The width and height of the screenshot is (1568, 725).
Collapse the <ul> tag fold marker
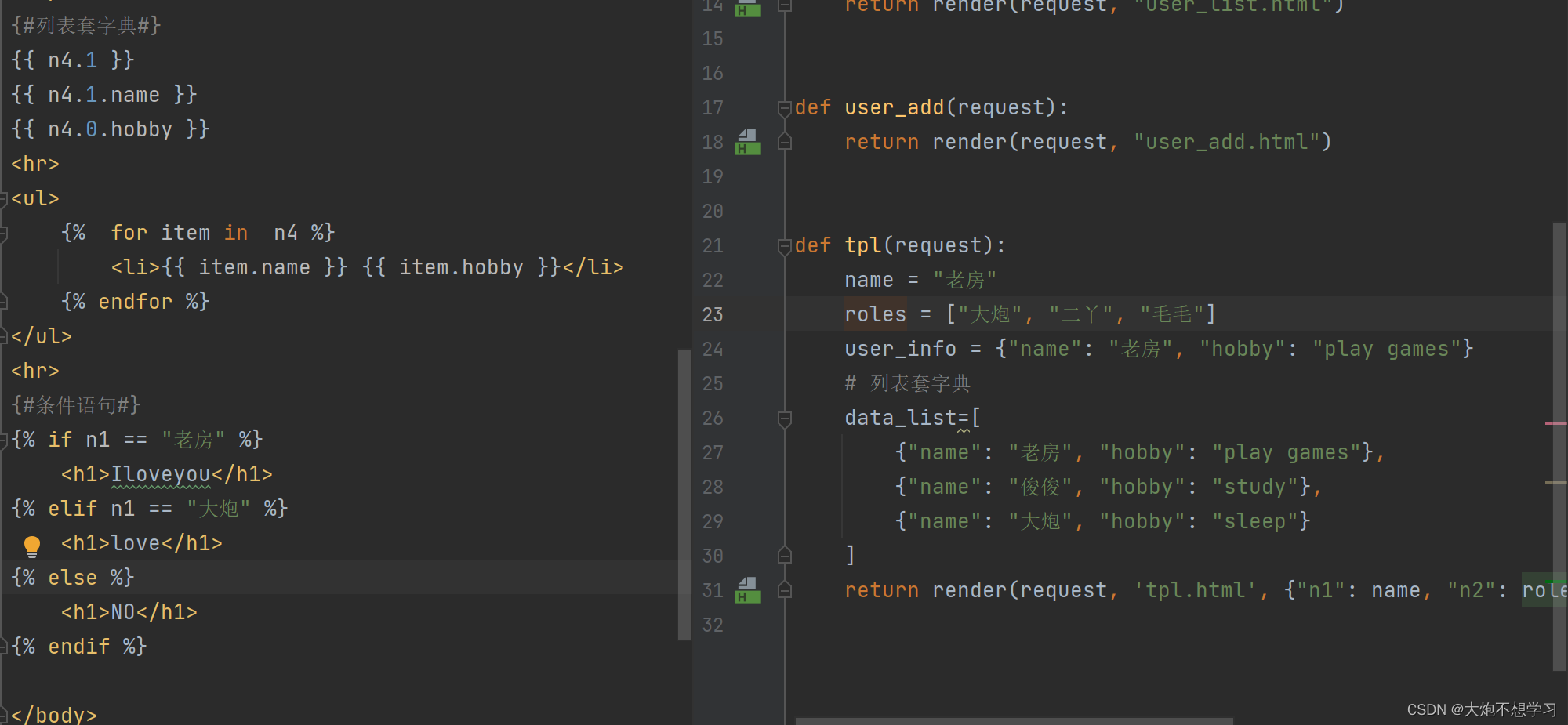pyautogui.click(x=3, y=199)
